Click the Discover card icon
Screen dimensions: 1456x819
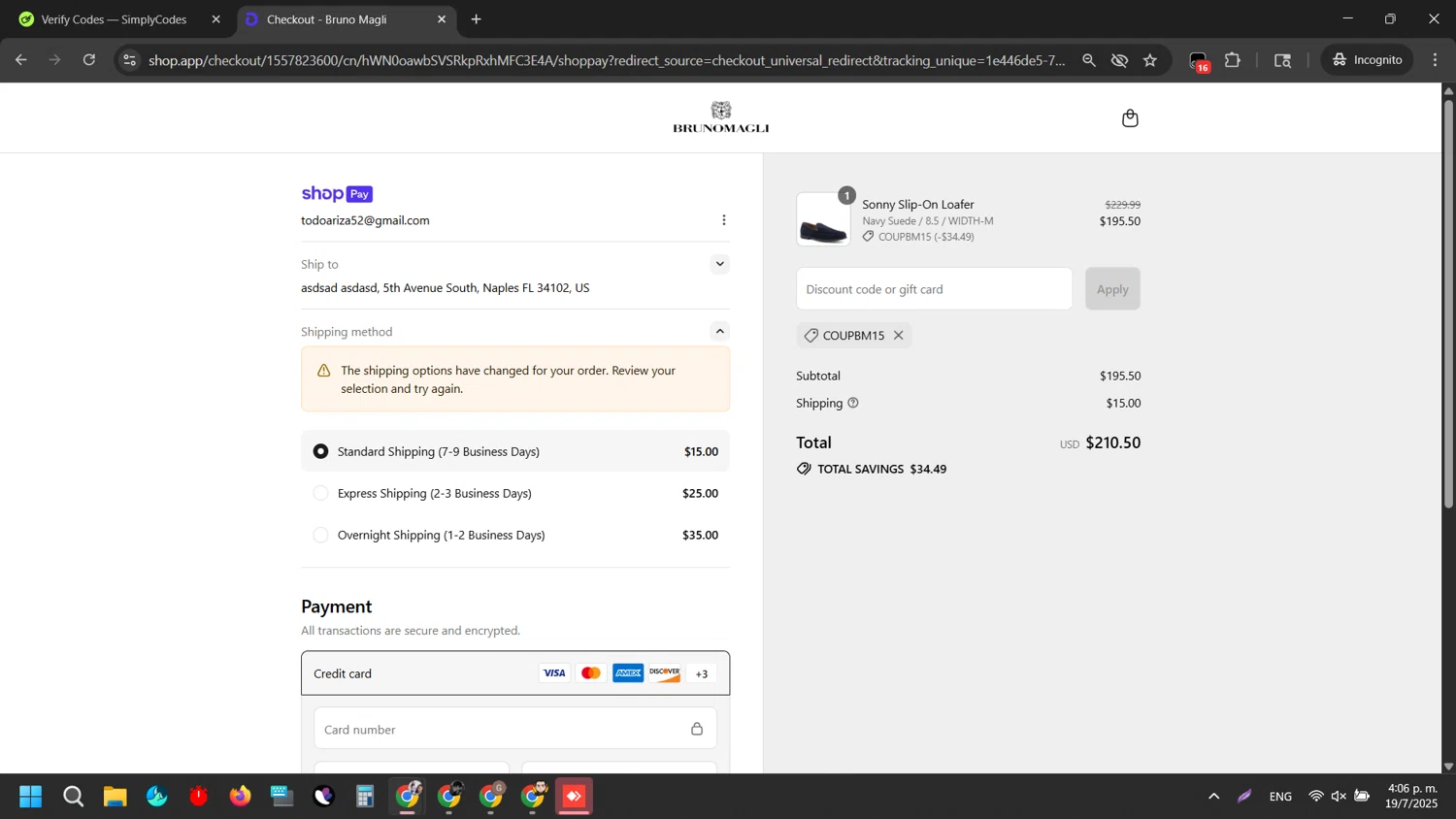click(665, 673)
